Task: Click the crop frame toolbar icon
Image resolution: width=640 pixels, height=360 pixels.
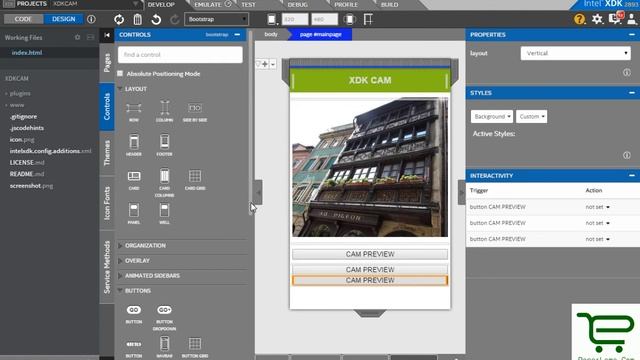Action: [368, 19]
